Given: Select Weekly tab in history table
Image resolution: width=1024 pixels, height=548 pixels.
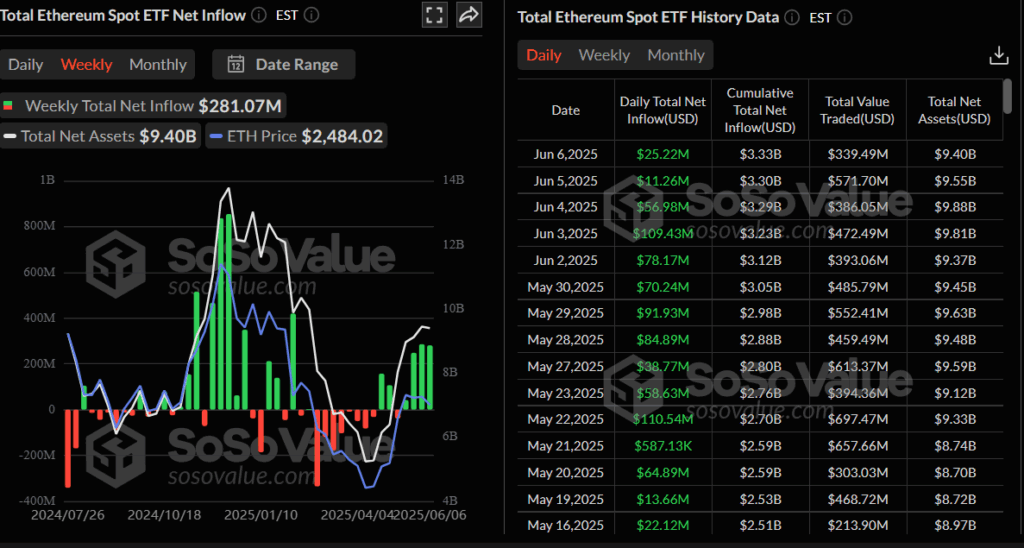Looking at the screenshot, I should (604, 55).
